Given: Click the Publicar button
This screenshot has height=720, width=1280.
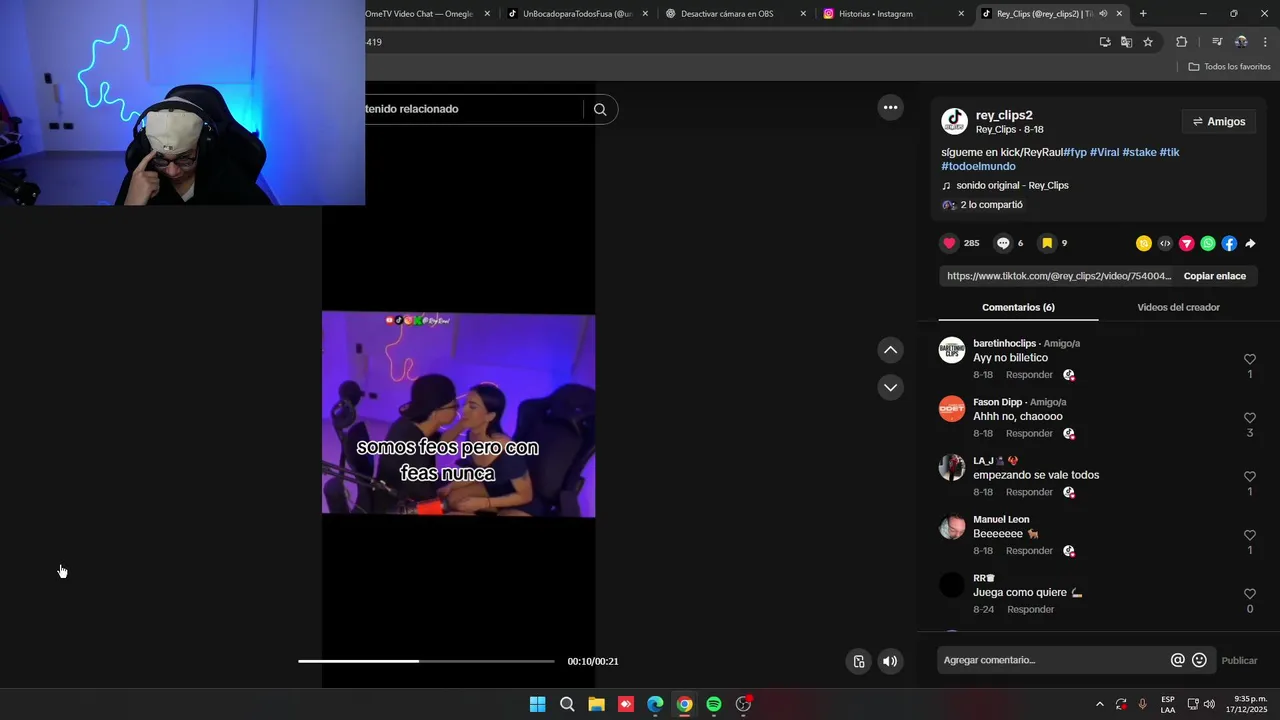Looking at the screenshot, I should pyautogui.click(x=1239, y=660).
